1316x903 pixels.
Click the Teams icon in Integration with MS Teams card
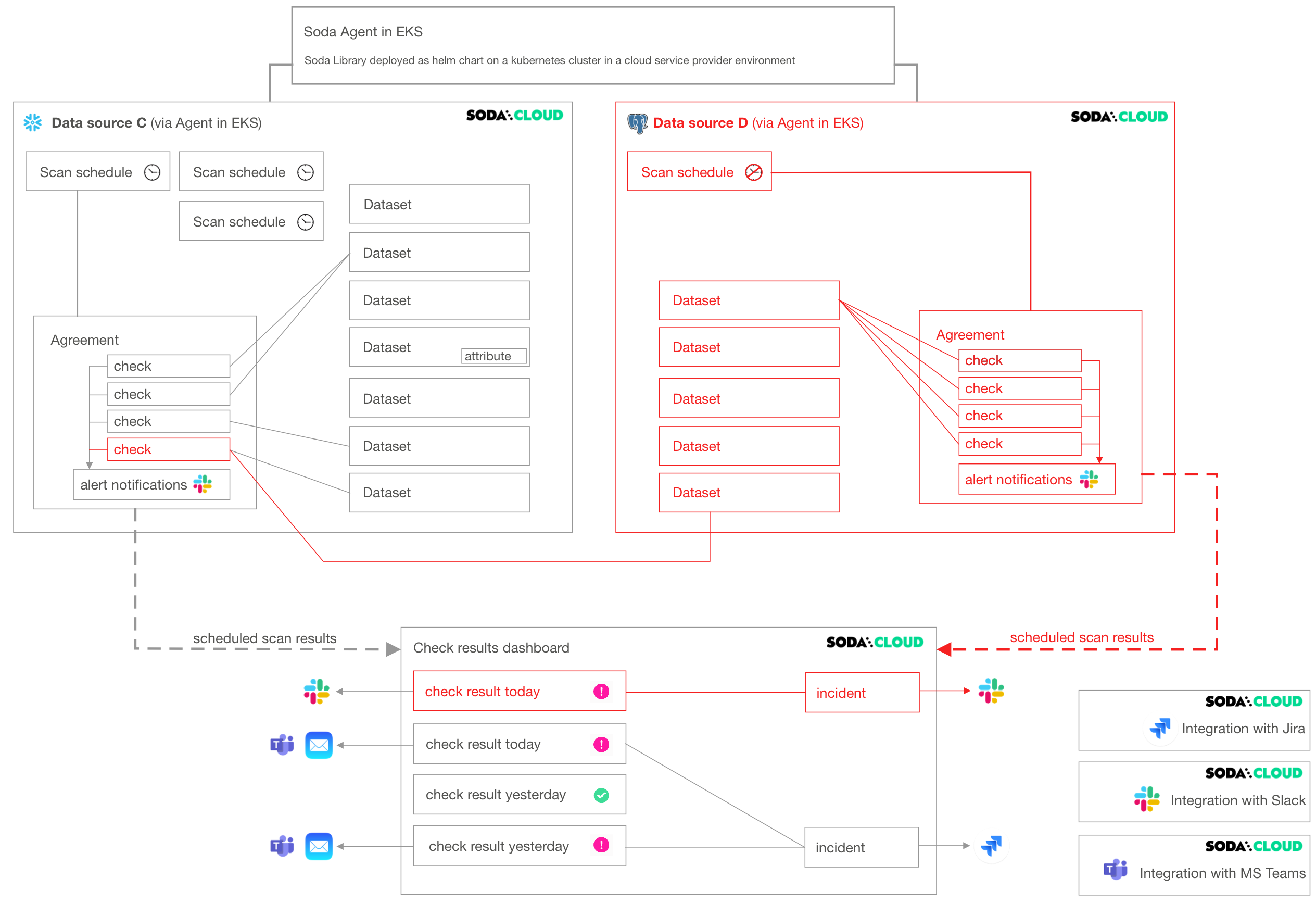pos(1116,869)
